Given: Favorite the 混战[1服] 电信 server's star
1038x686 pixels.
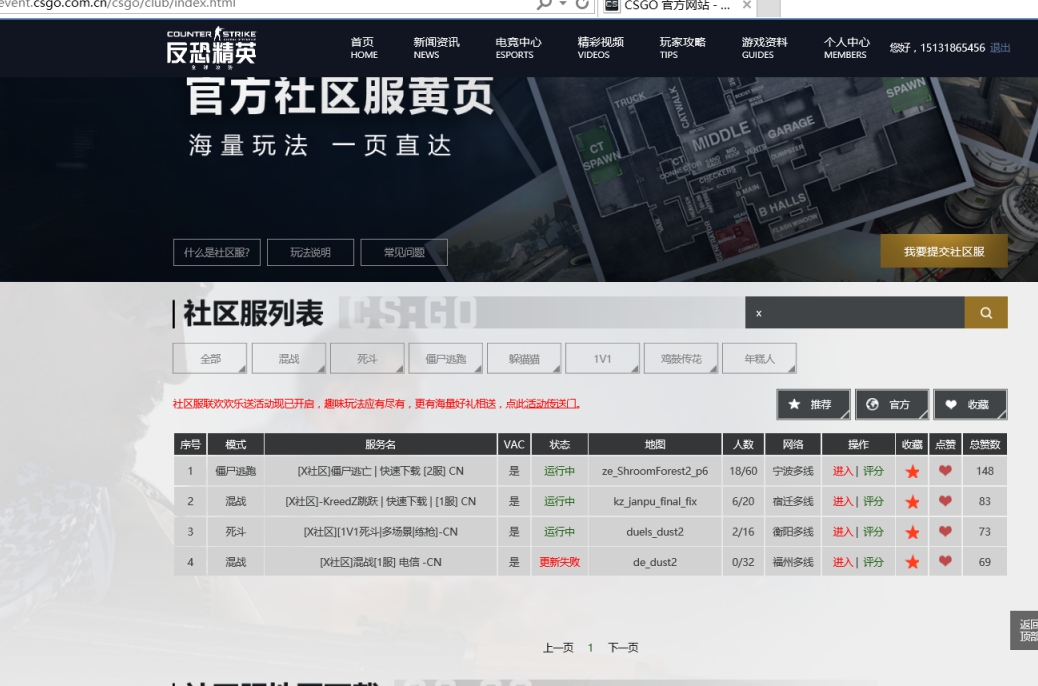Looking at the screenshot, I should point(911,562).
